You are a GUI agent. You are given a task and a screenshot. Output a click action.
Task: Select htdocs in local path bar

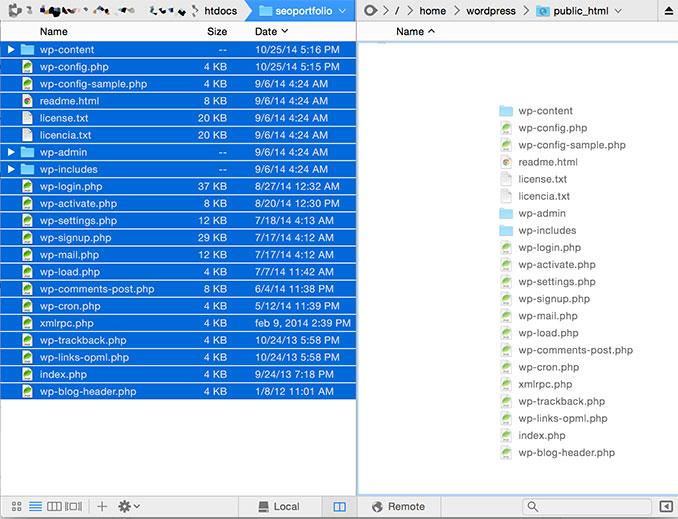click(x=221, y=11)
